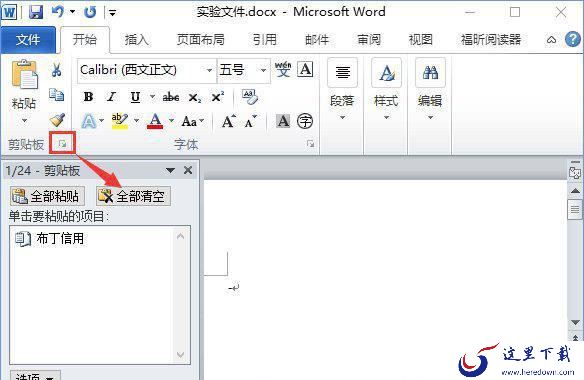Click the Clear Formatting eraser icon
The image size is (584, 380).
[x=250, y=97]
